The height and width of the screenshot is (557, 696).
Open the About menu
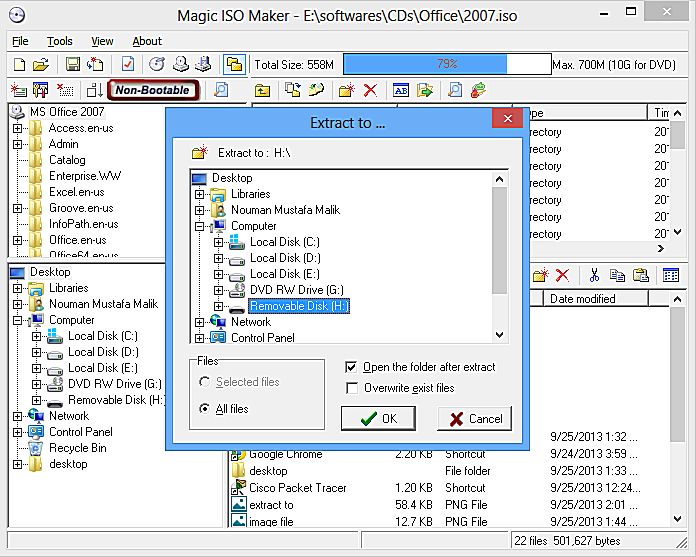[147, 41]
